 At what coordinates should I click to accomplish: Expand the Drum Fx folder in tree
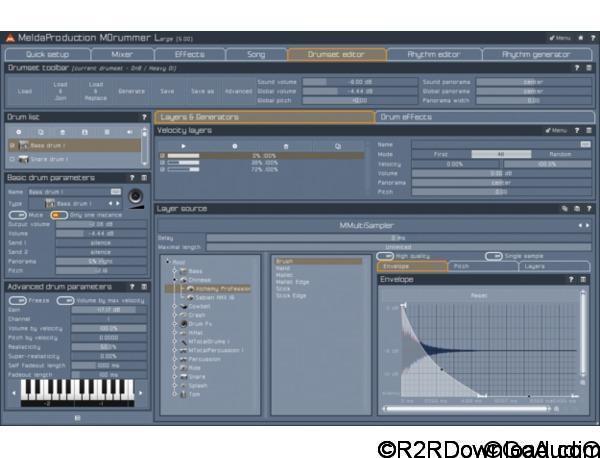click(174, 324)
